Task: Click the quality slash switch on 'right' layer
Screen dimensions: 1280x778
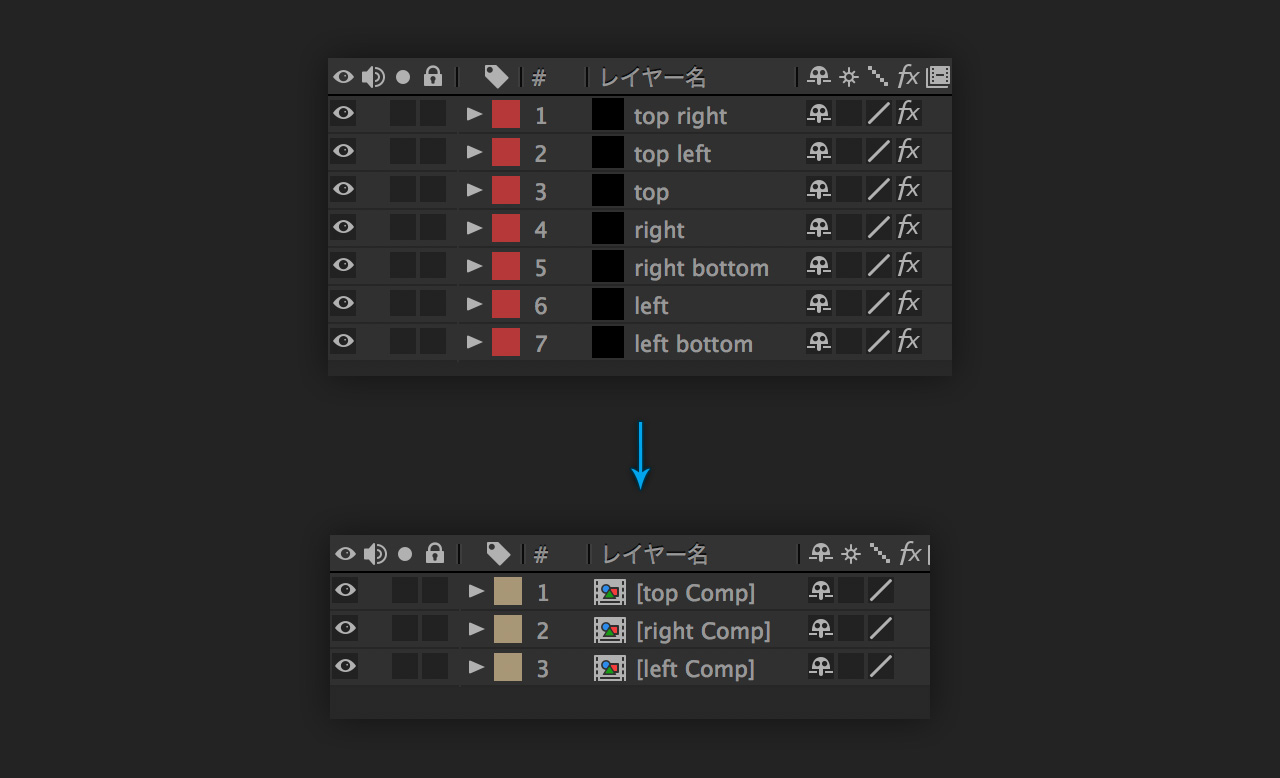Action: (878, 228)
